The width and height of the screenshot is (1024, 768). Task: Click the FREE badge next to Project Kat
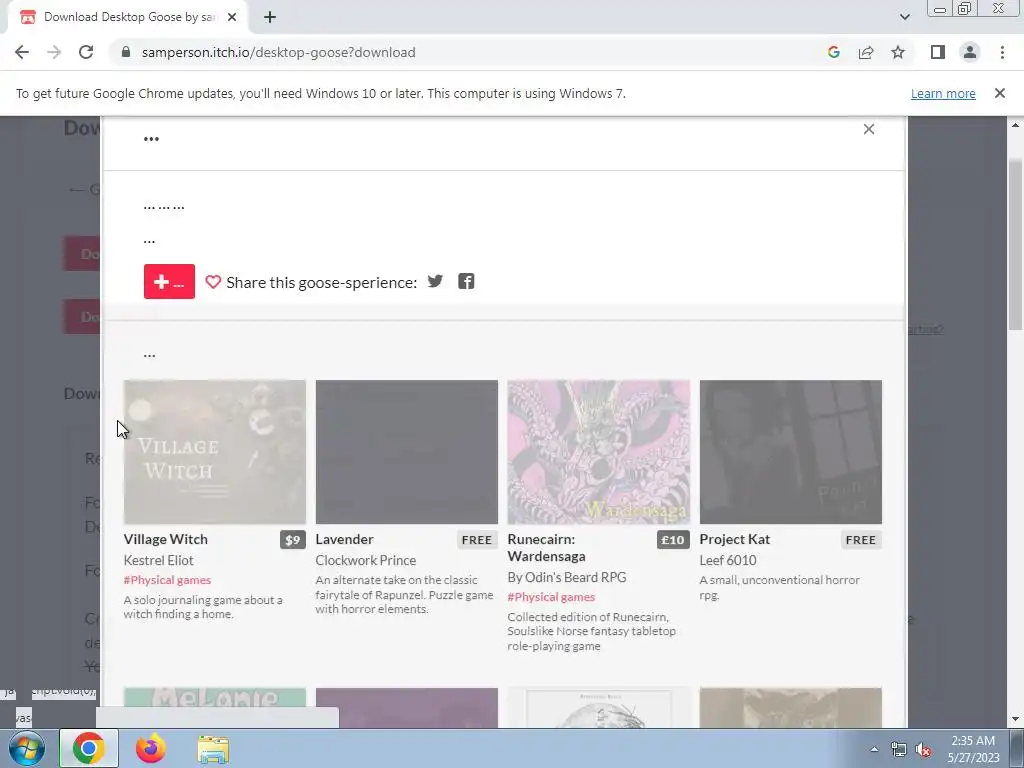click(861, 540)
